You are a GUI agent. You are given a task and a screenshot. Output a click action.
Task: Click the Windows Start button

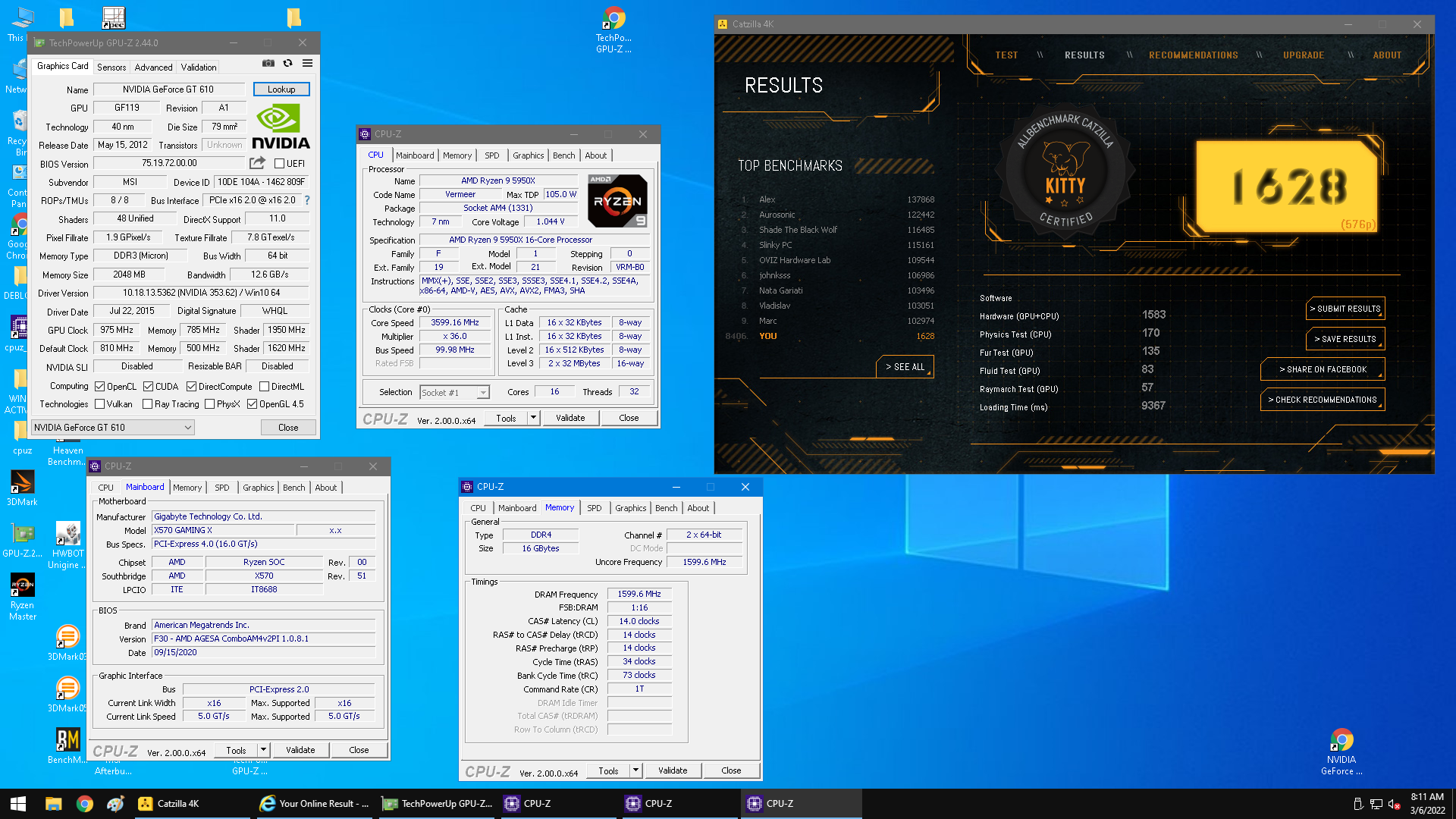18,804
